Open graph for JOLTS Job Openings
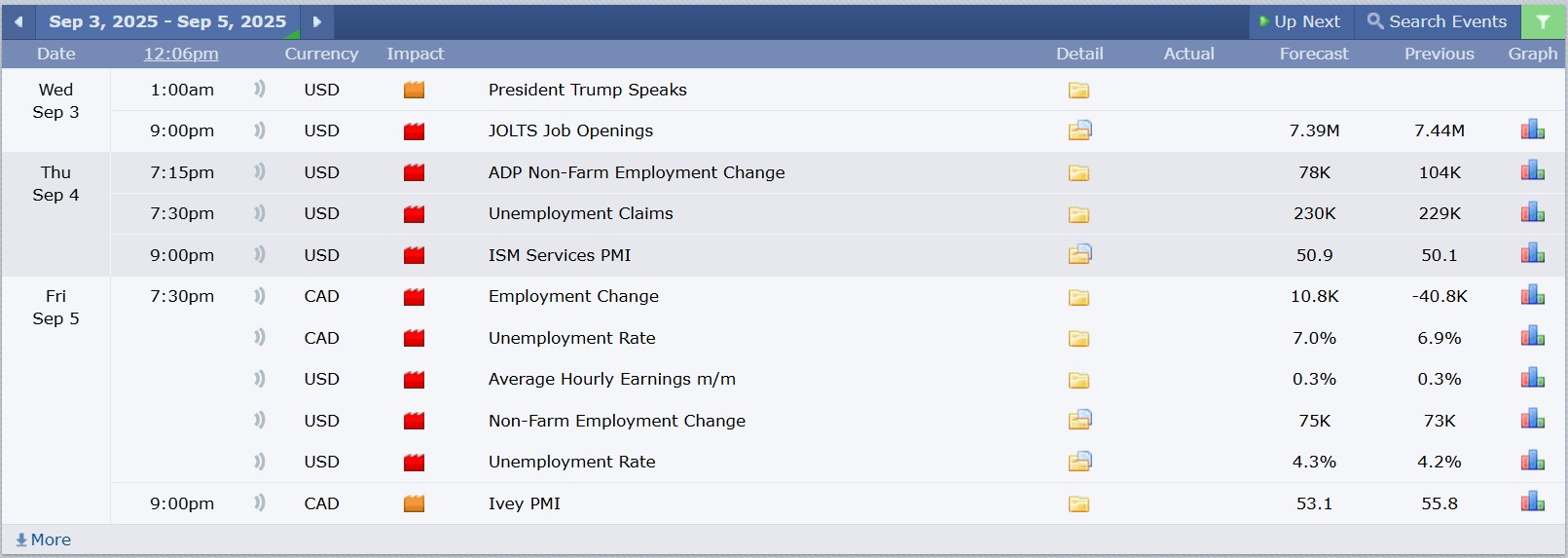The height and width of the screenshot is (558, 1568). pos(1533,130)
